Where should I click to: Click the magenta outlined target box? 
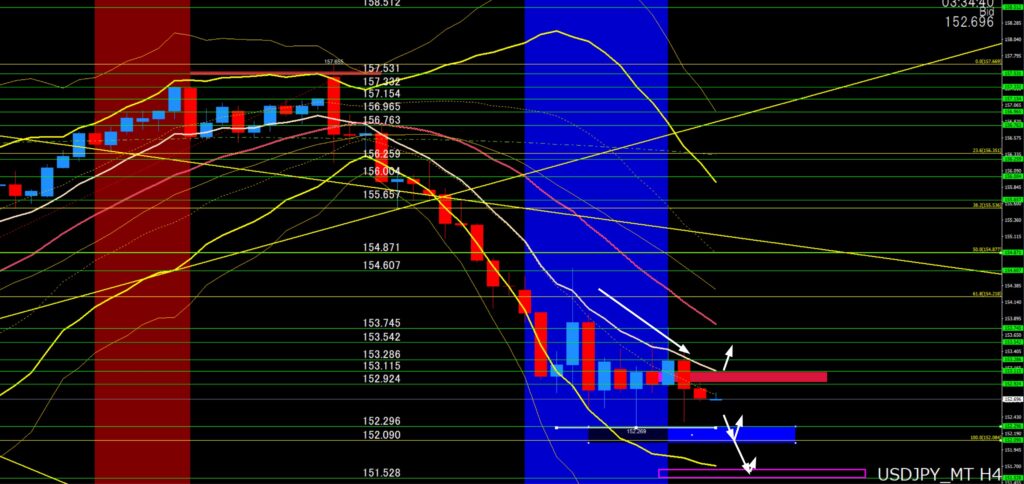(x=760, y=473)
